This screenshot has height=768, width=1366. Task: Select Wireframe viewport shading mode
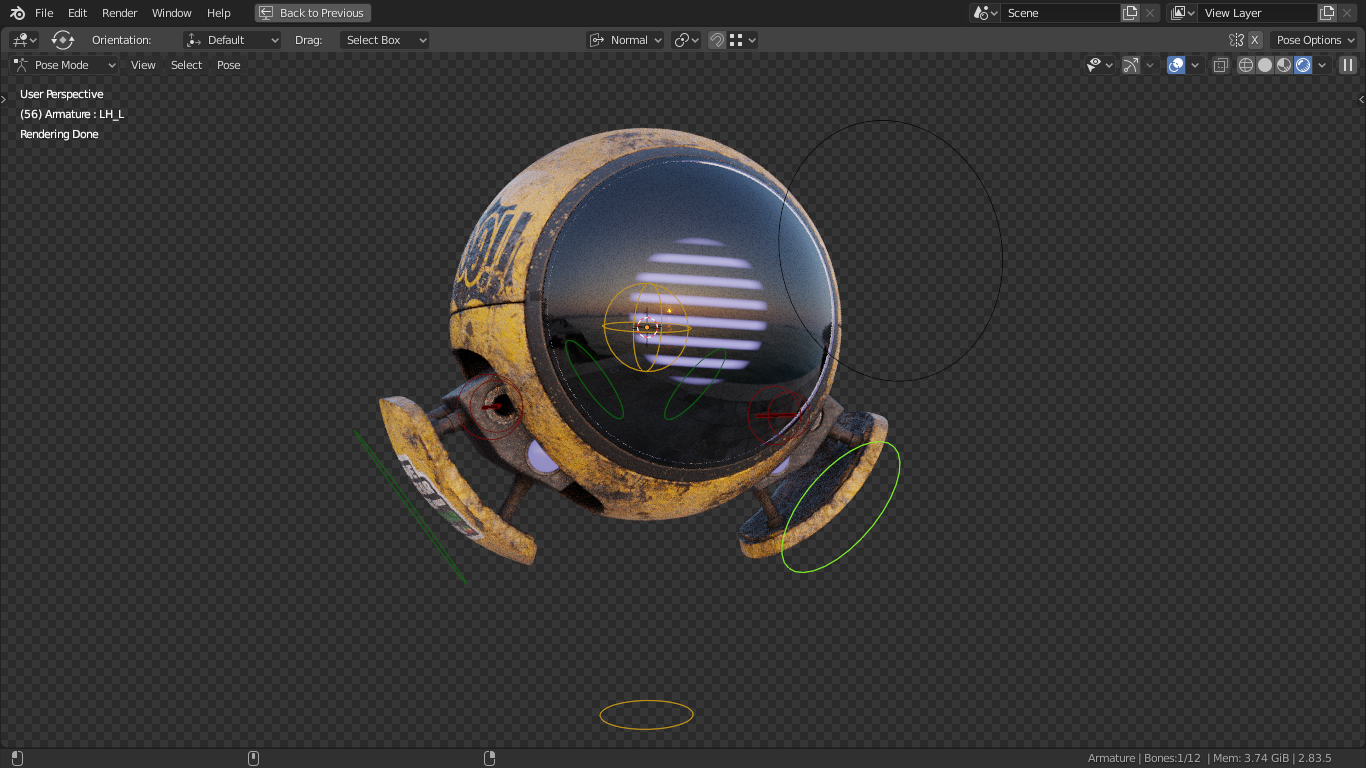coord(1246,65)
